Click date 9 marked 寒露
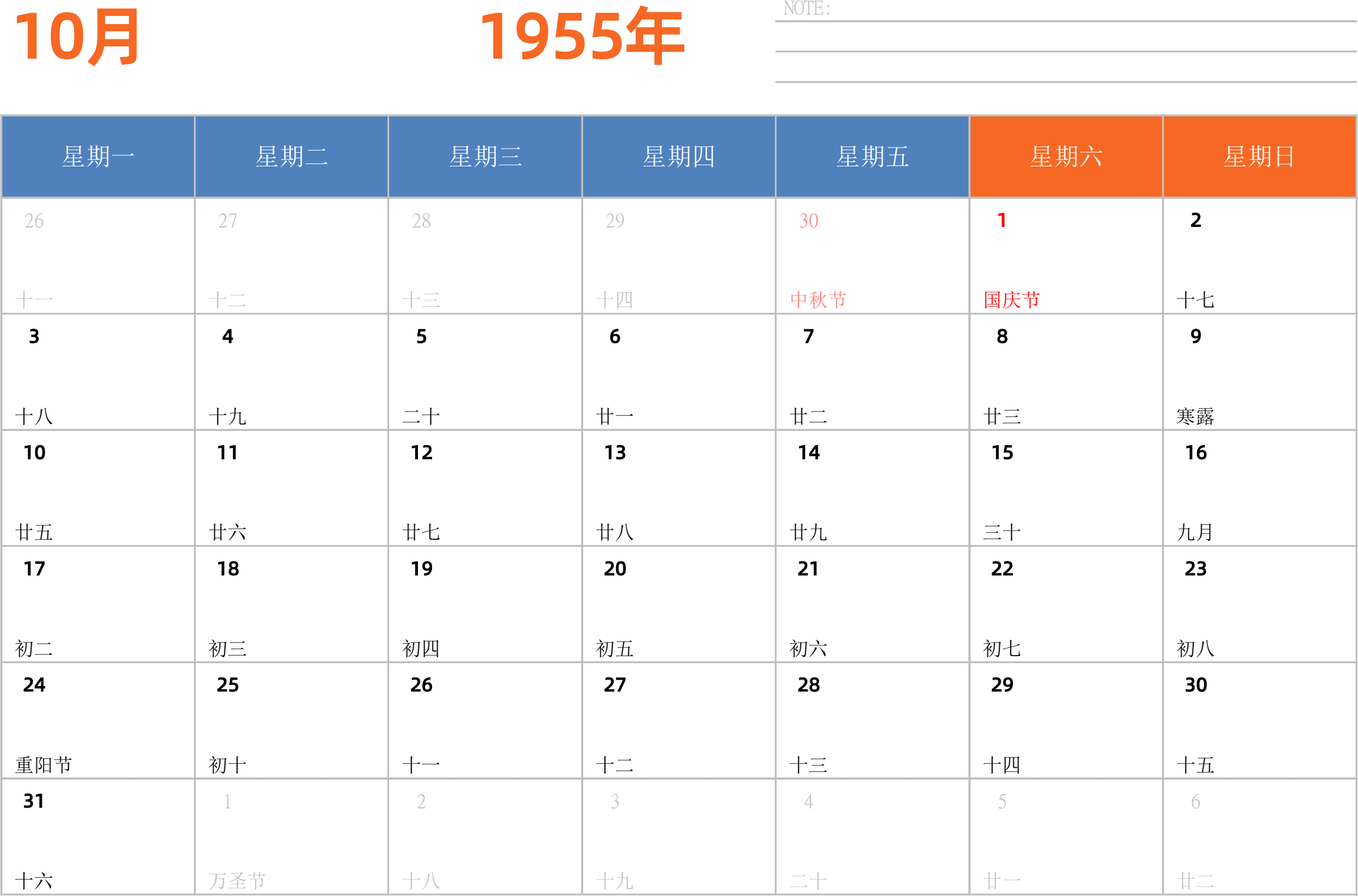Screen dimensions: 1358x896 tap(1259, 372)
